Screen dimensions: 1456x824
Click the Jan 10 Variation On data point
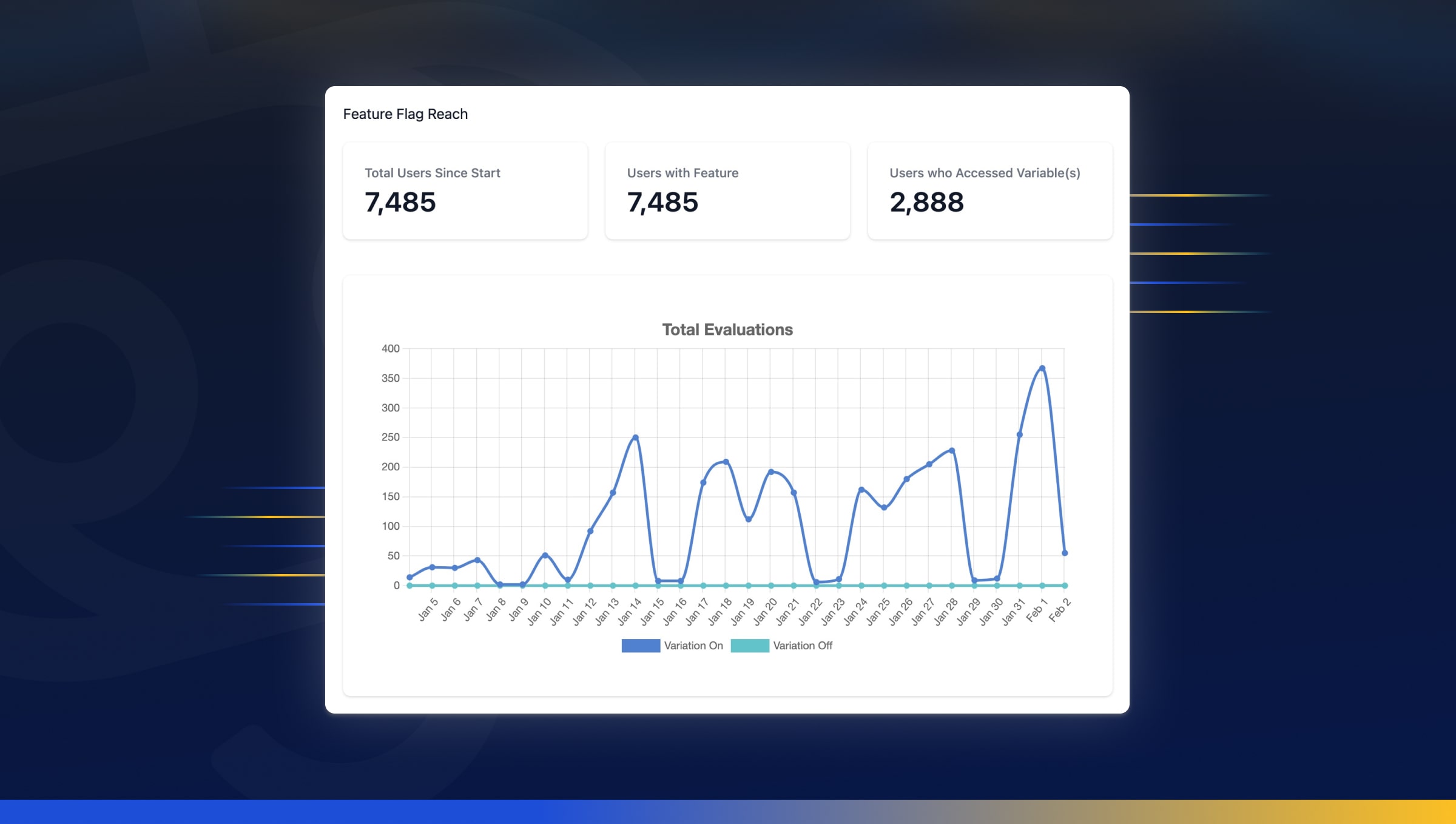point(545,555)
